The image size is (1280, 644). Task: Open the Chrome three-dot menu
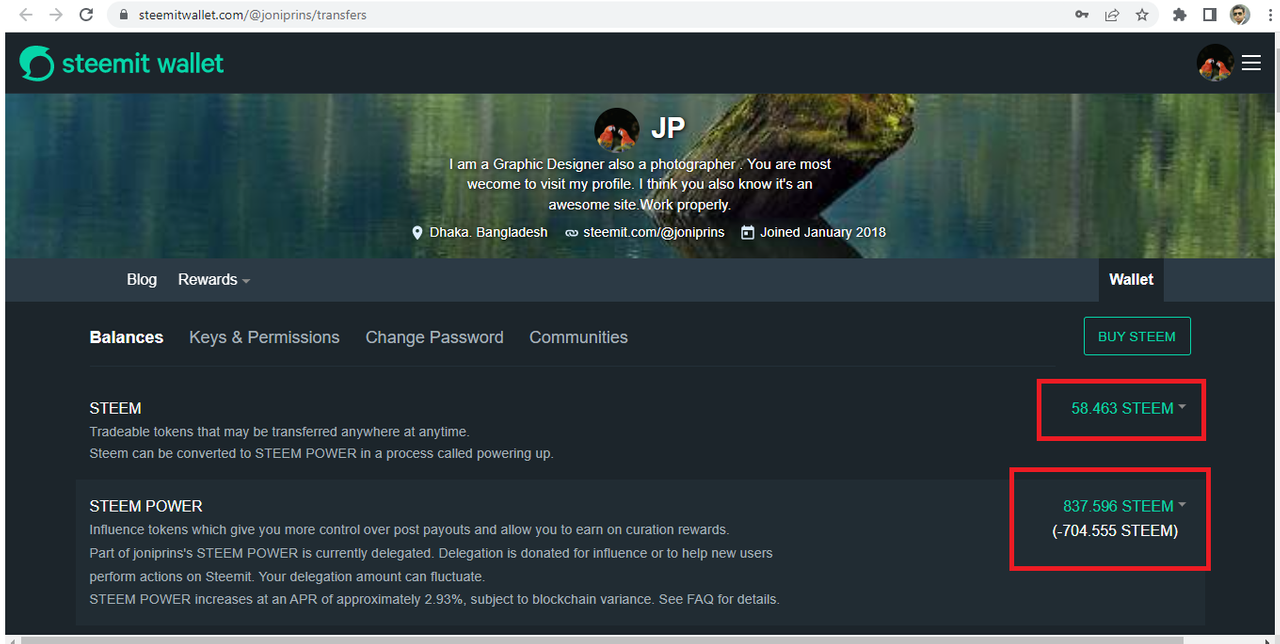pyautogui.click(x=1268, y=15)
